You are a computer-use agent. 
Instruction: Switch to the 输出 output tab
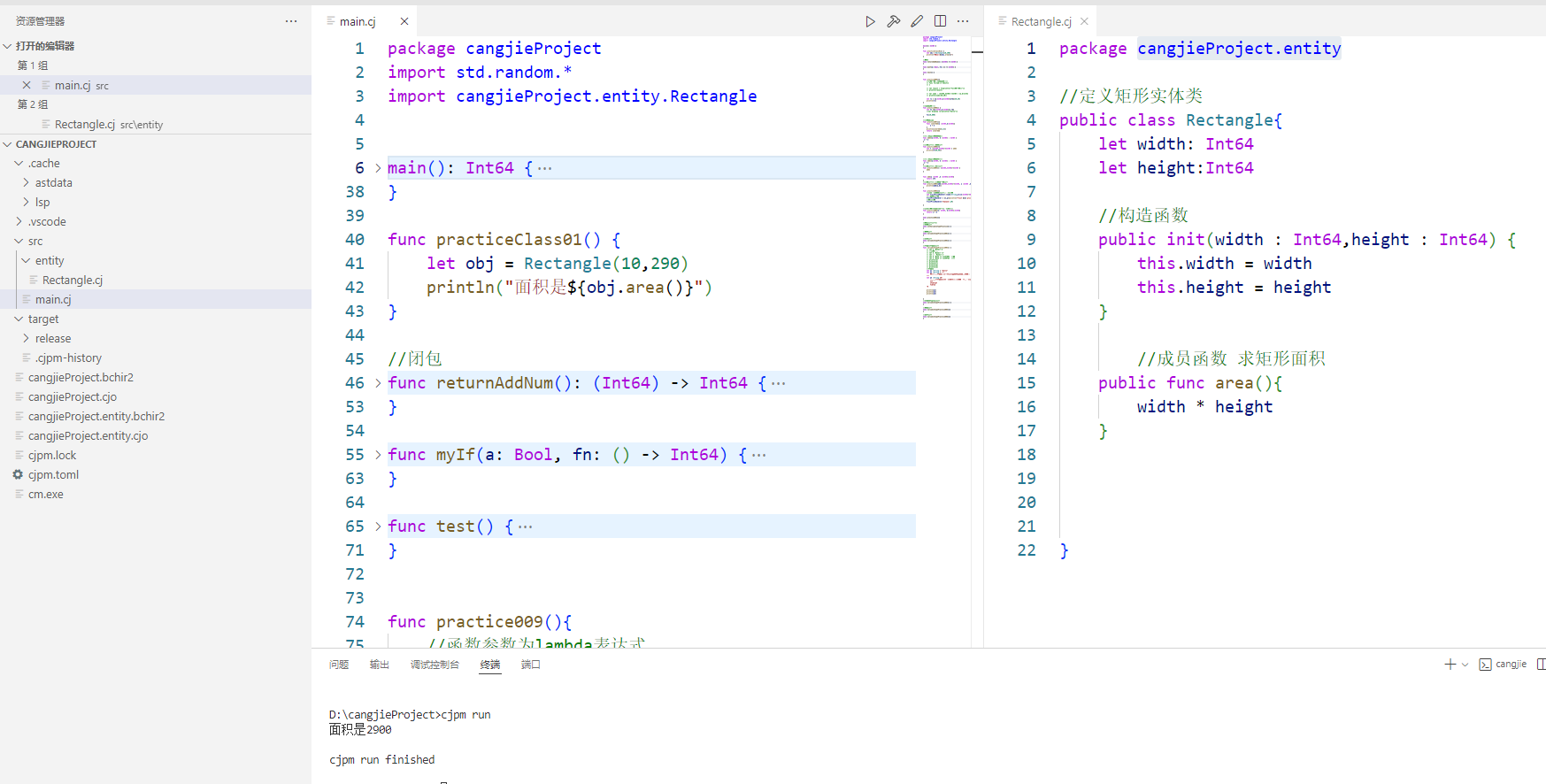click(x=379, y=665)
